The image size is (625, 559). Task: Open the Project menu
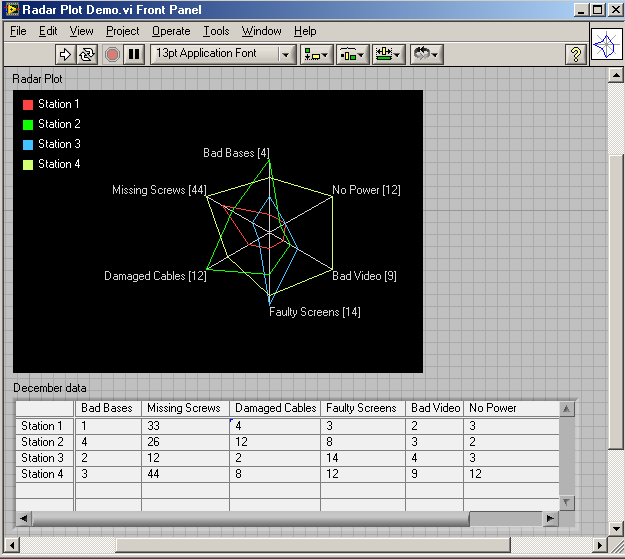pyautogui.click(x=122, y=31)
